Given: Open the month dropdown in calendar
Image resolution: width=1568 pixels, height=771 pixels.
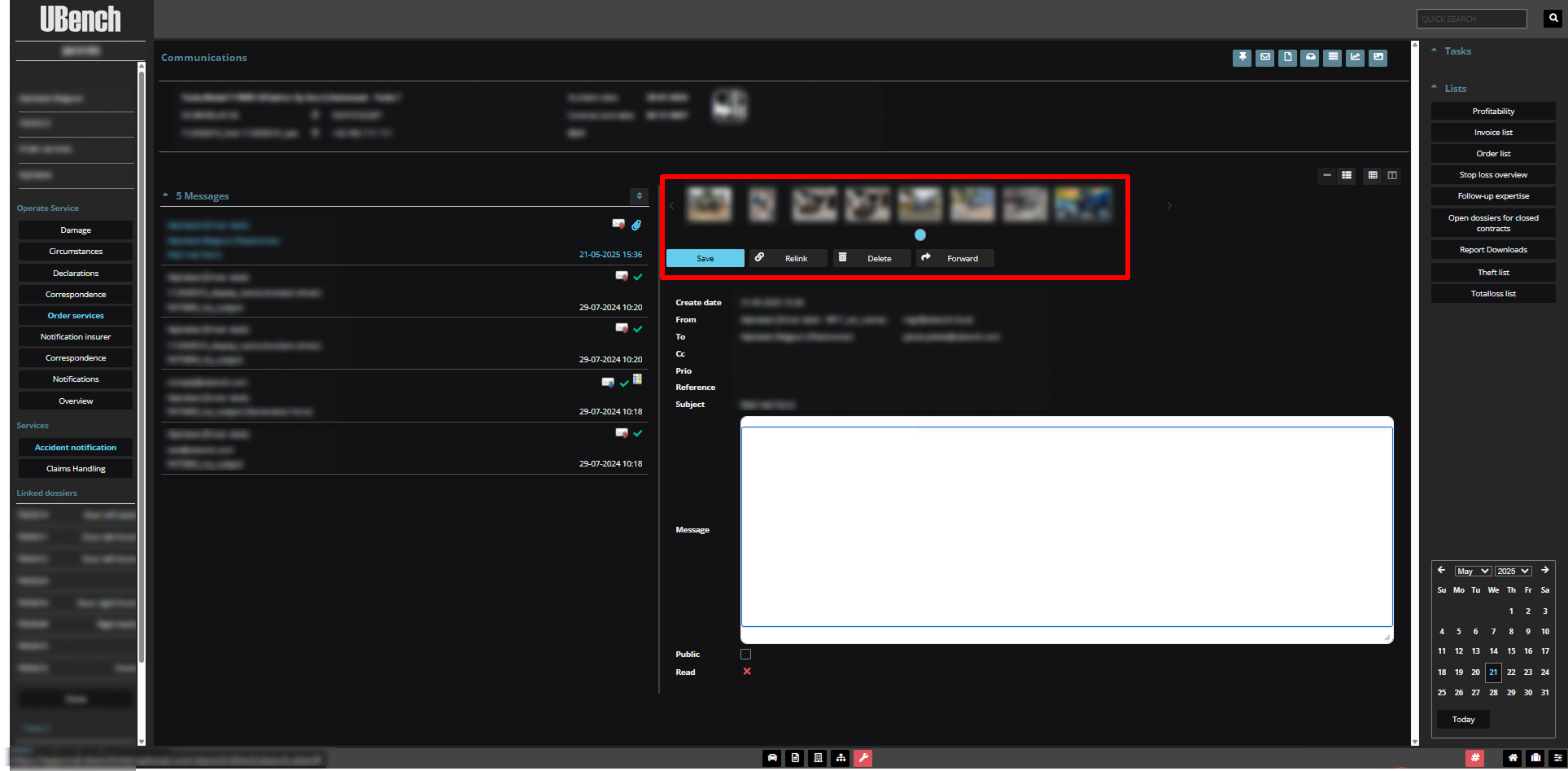Looking at the screenshot, I should tap(1473, 572).
